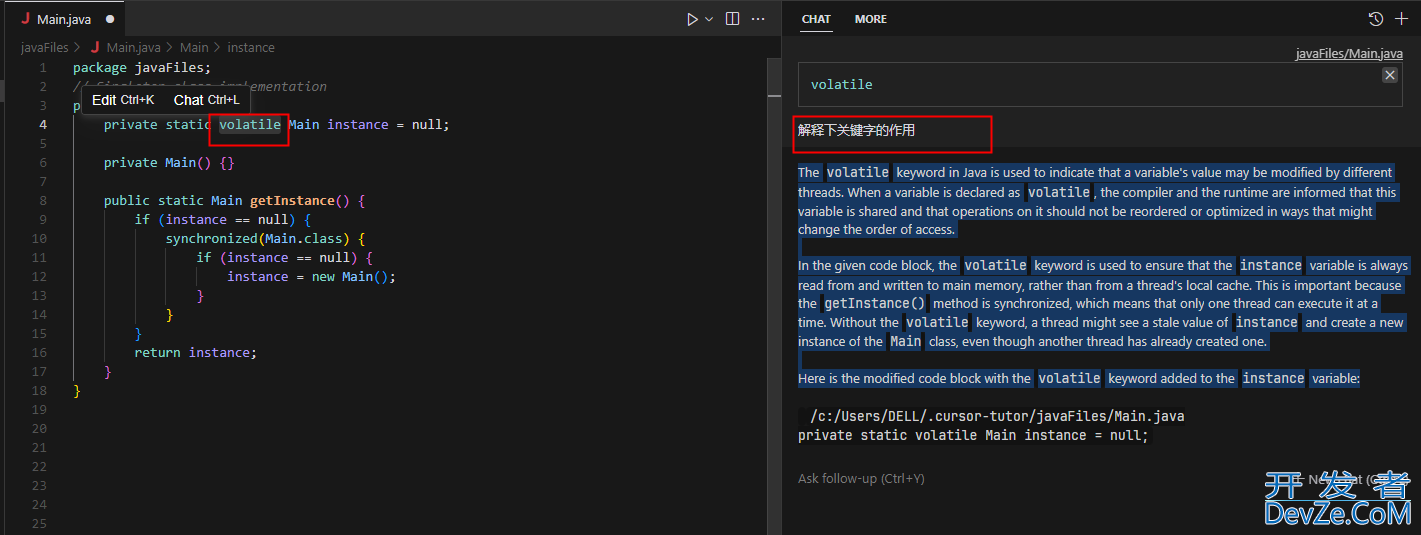This screenshot has height=535, width=1421.
Task: Click Main.java in the breadcrumb
Action: [133, 47]
